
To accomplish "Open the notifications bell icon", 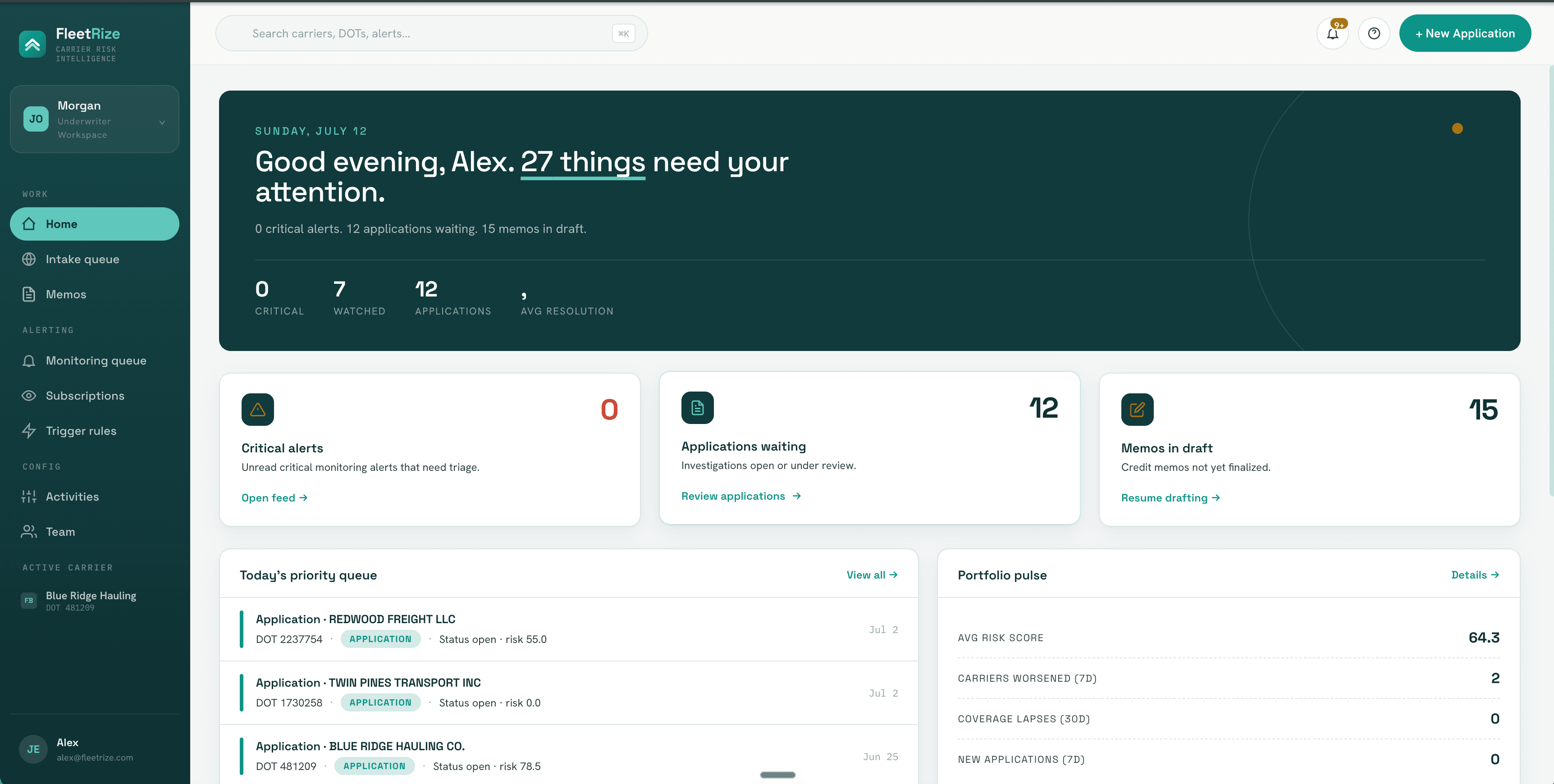I will click(1332, 33).
